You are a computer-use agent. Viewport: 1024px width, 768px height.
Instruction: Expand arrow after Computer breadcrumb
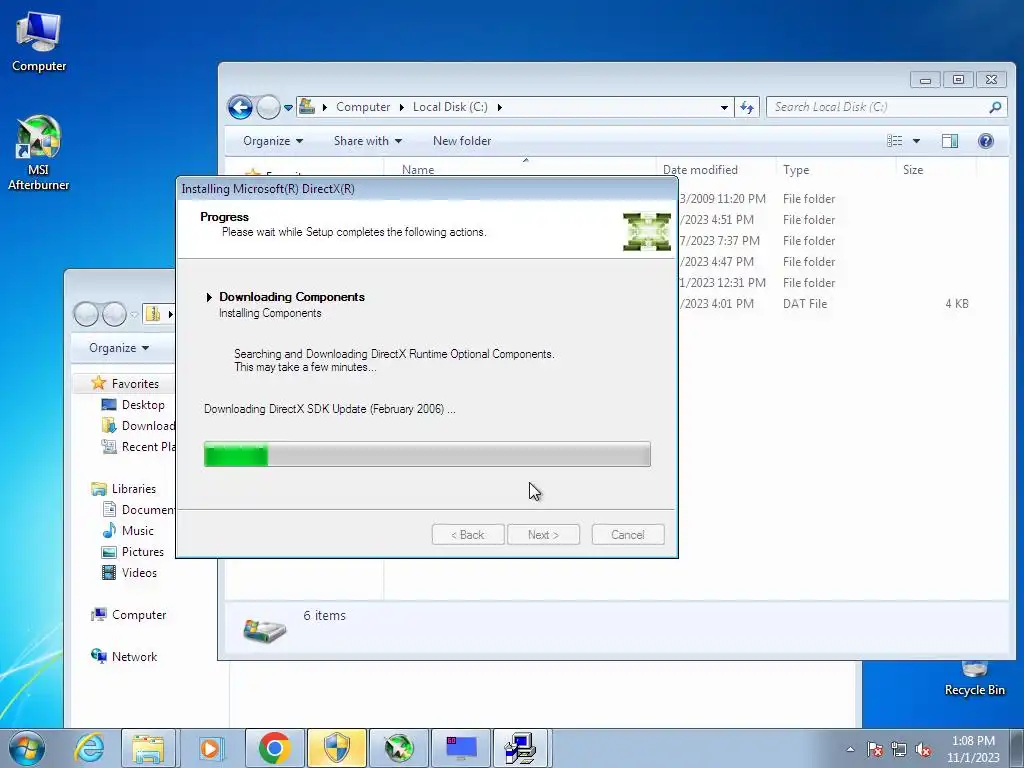click(401, 107)
